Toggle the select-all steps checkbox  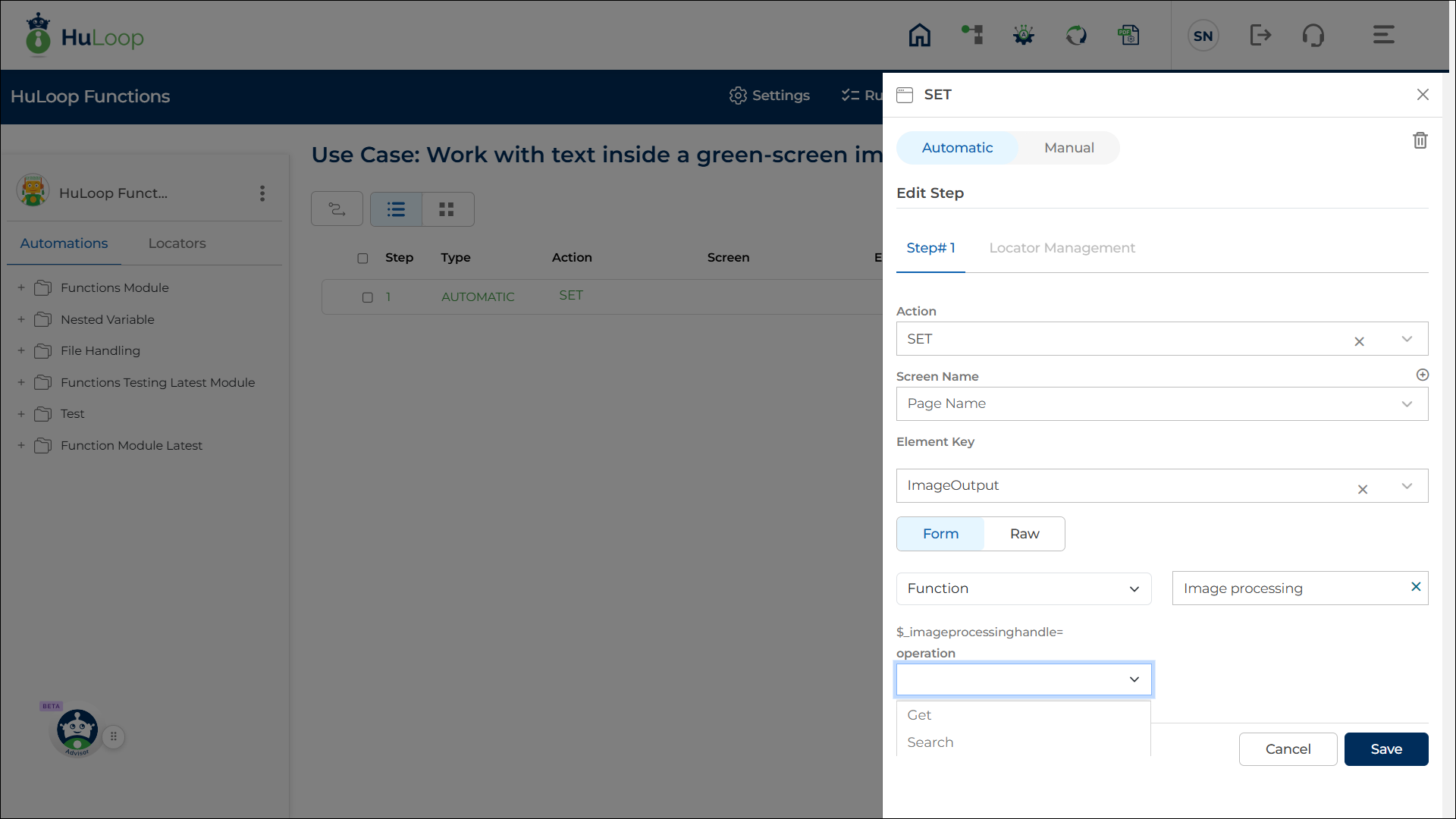click(x=362, y=258)
